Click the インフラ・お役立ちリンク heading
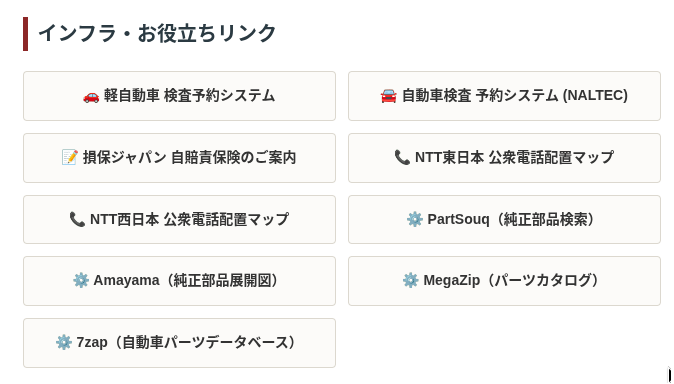This screenshot has width=674, height=384. (157, 34)
